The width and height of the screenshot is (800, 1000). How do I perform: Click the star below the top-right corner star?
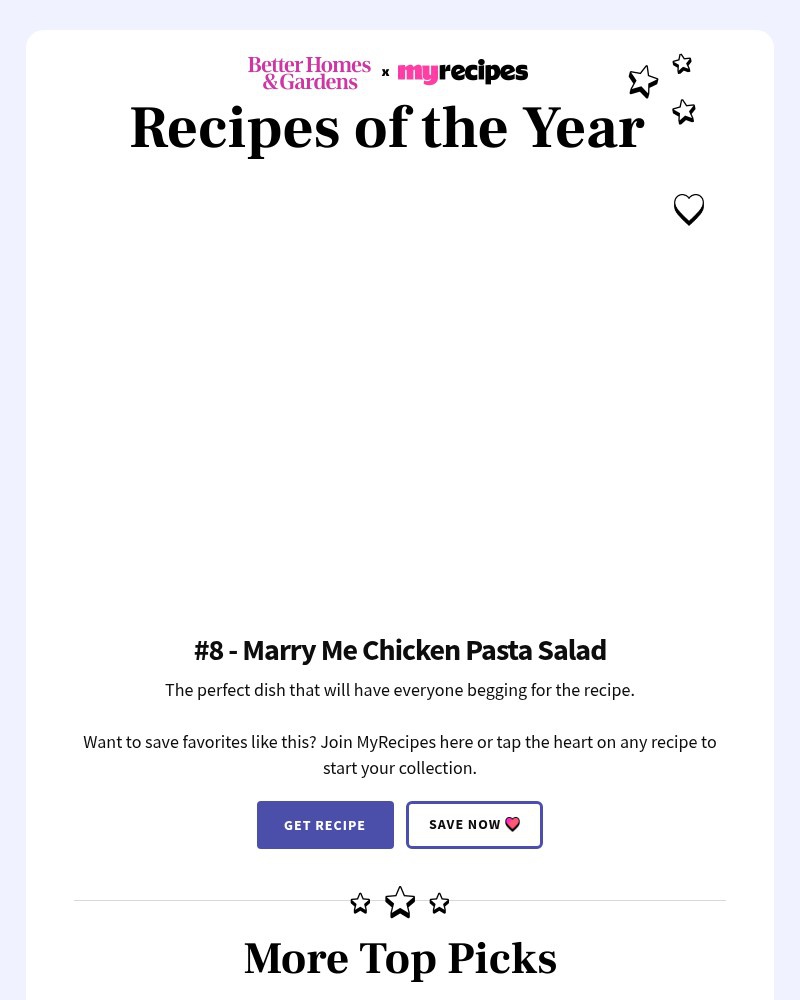coord(684,112)
